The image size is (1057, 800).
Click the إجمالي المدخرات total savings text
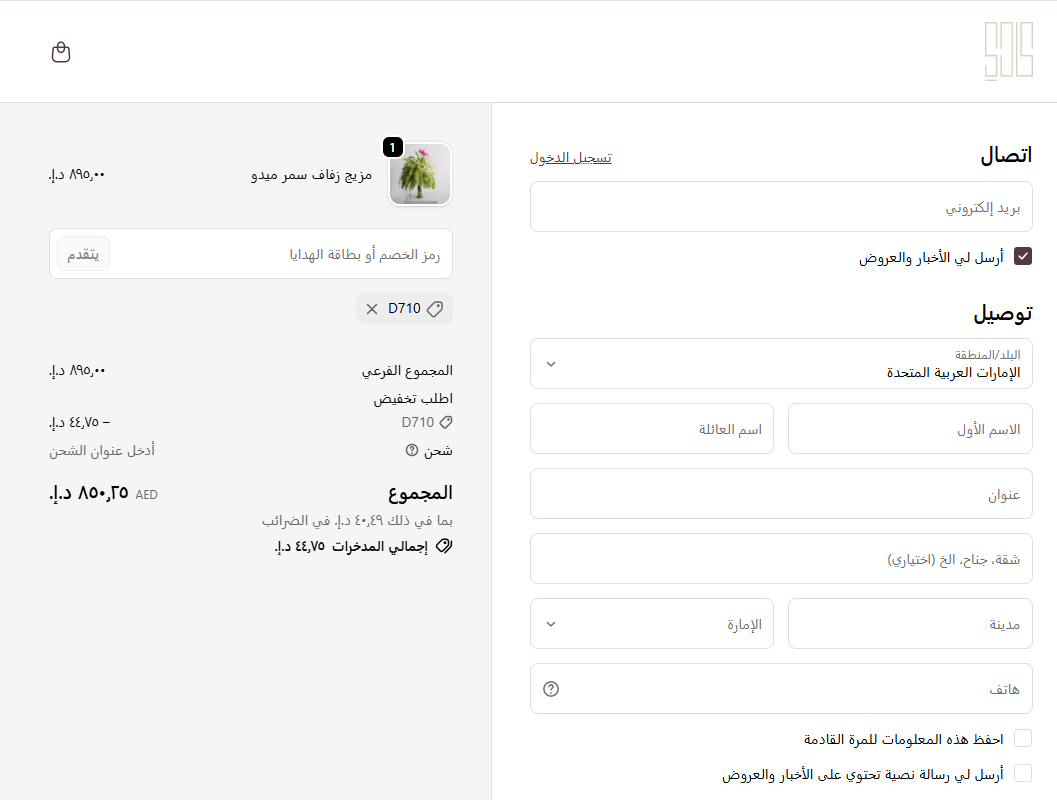[380, 547]
